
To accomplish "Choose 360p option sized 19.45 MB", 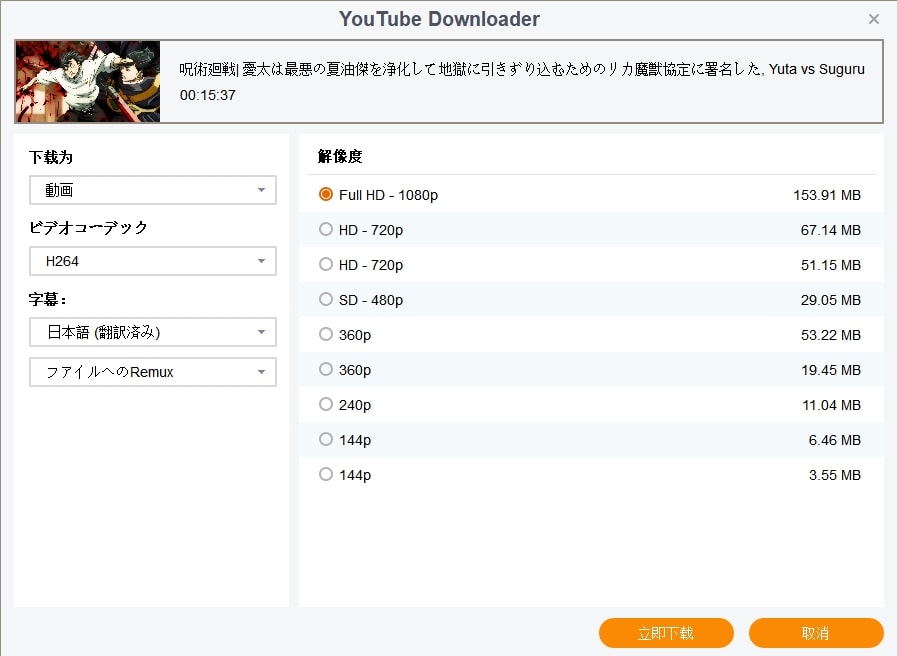I will pyautogui.click(x=326, y=369).
